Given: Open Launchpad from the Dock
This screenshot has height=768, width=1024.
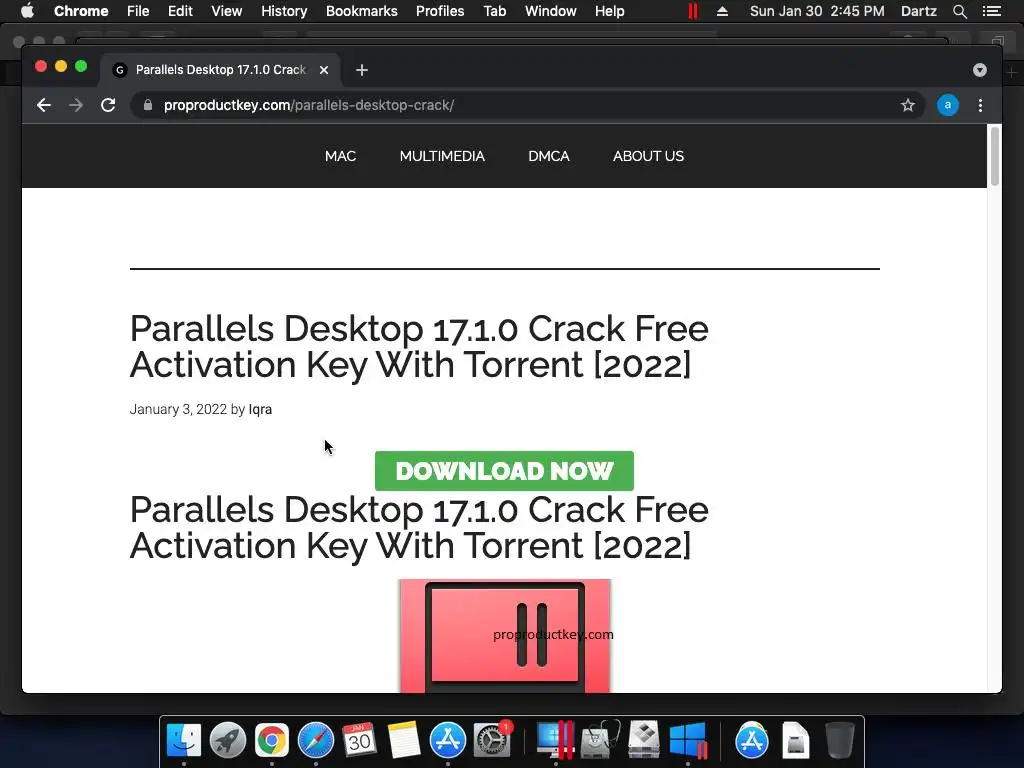Looking at the screenshot, I should (228, 741).
